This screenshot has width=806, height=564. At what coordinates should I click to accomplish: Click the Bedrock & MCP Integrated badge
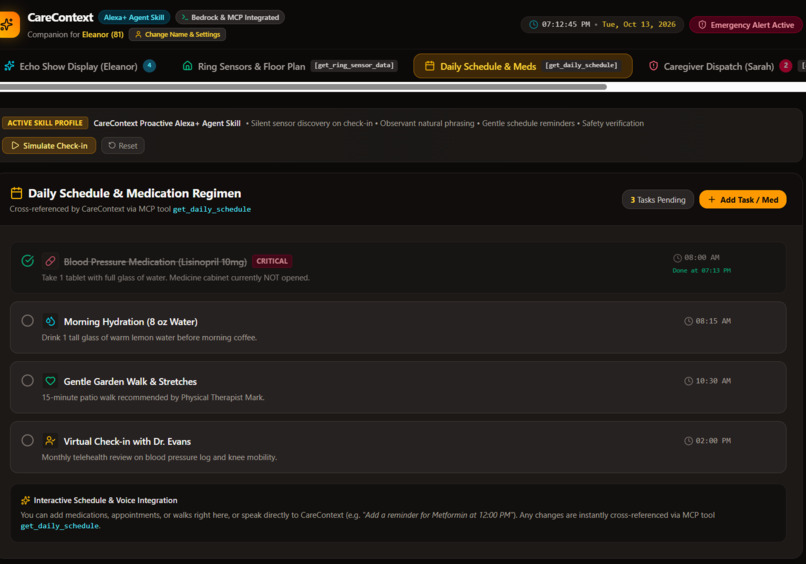click(230, 17)
